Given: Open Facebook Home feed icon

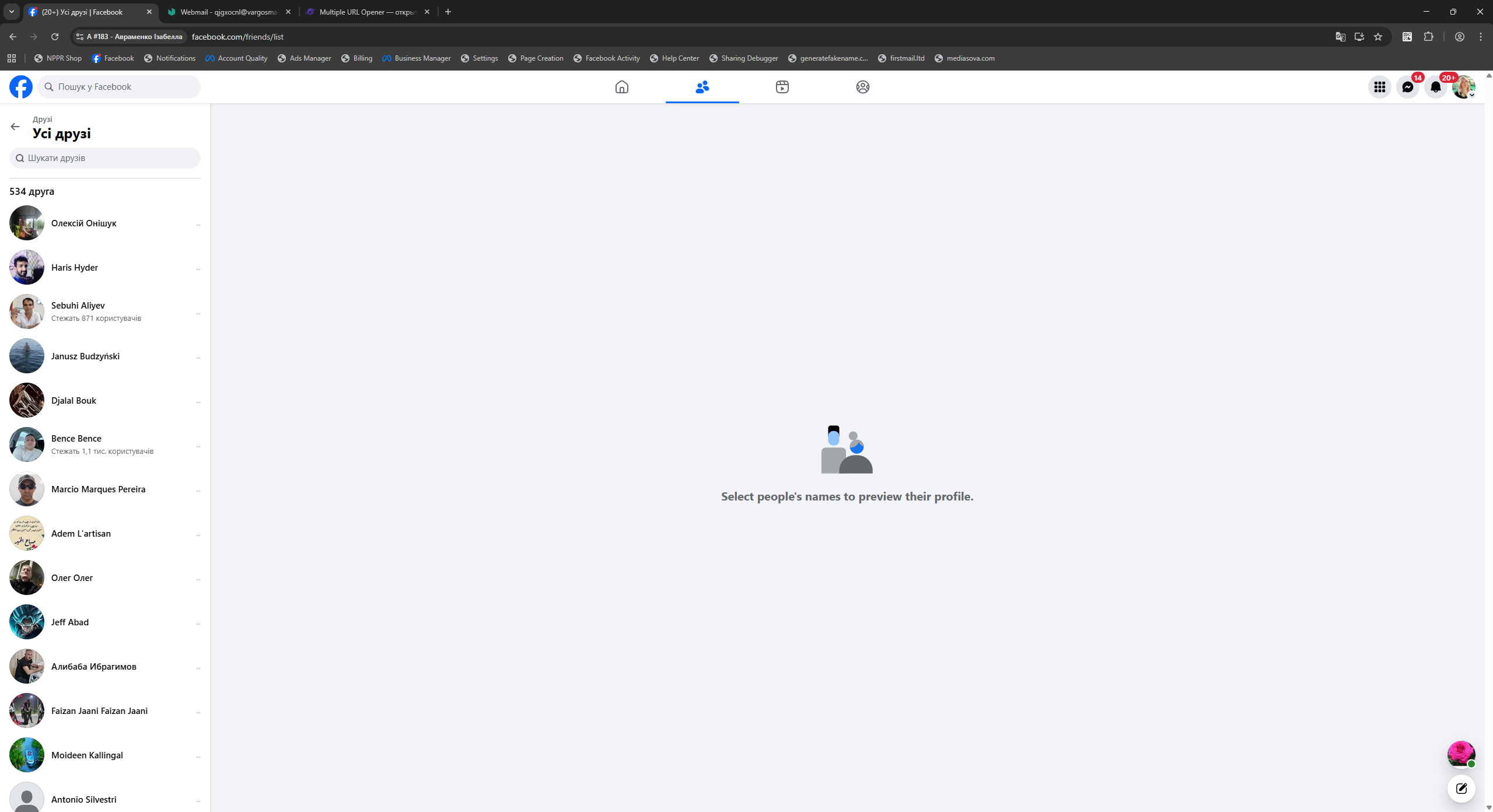Looking at the screenshot, I should (621, 87).
